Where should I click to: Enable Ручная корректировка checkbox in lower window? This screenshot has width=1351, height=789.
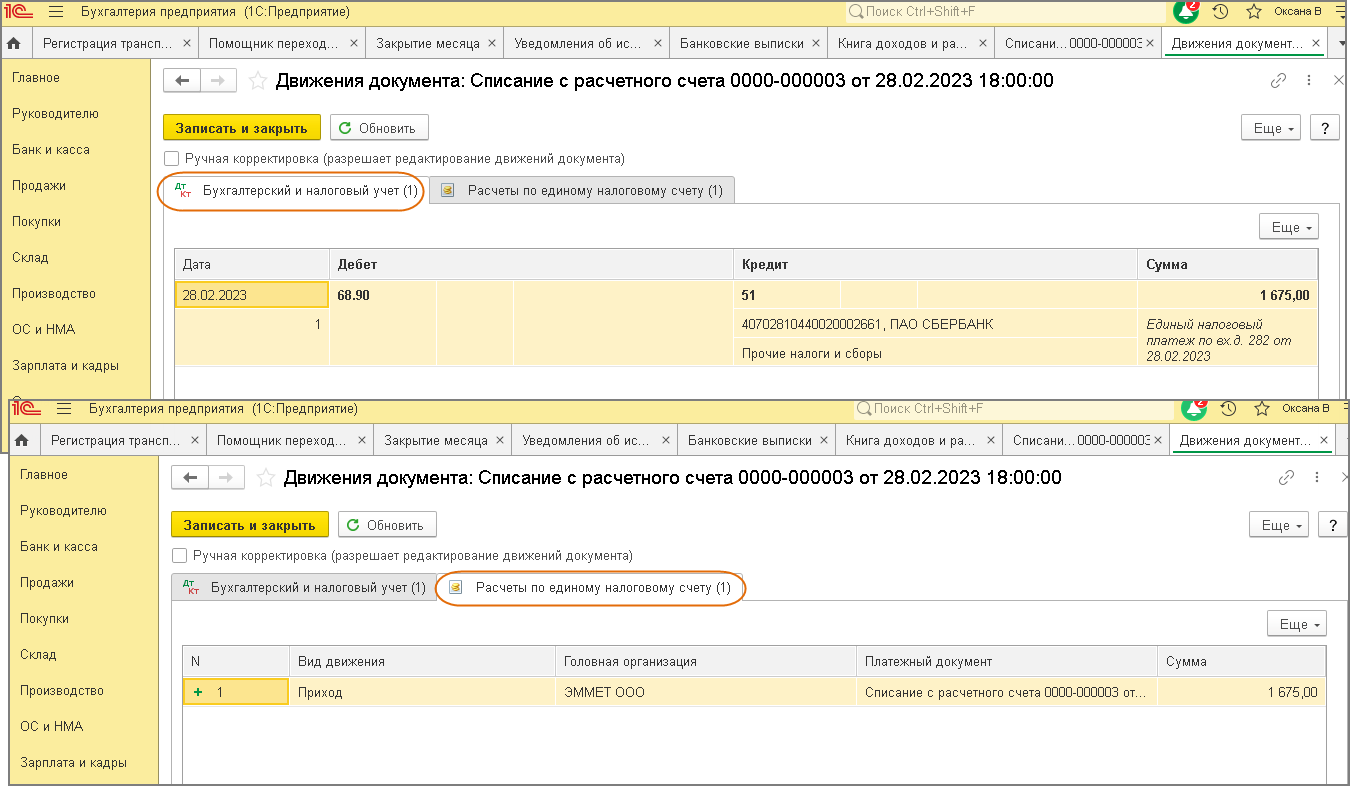click(x=180, y=555)
